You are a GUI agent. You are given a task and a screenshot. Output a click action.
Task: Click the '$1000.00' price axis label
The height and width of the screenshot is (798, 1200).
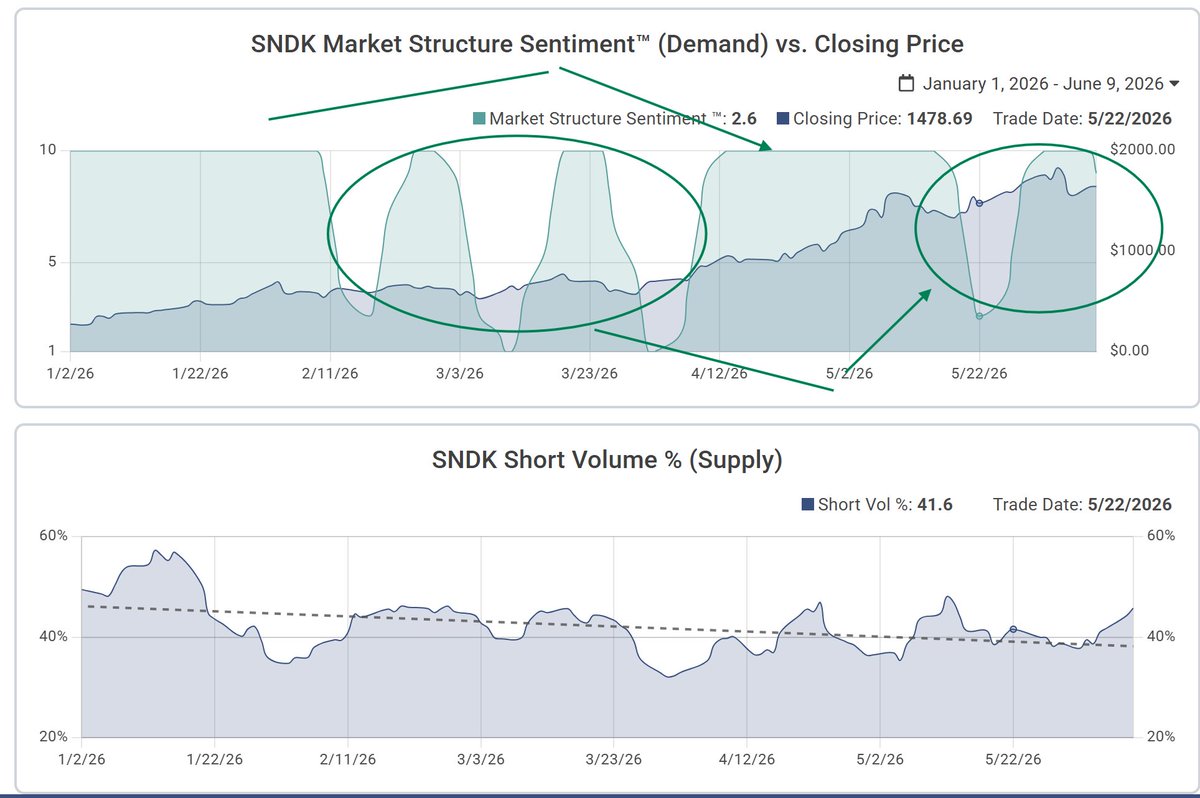pos(1141,250)
